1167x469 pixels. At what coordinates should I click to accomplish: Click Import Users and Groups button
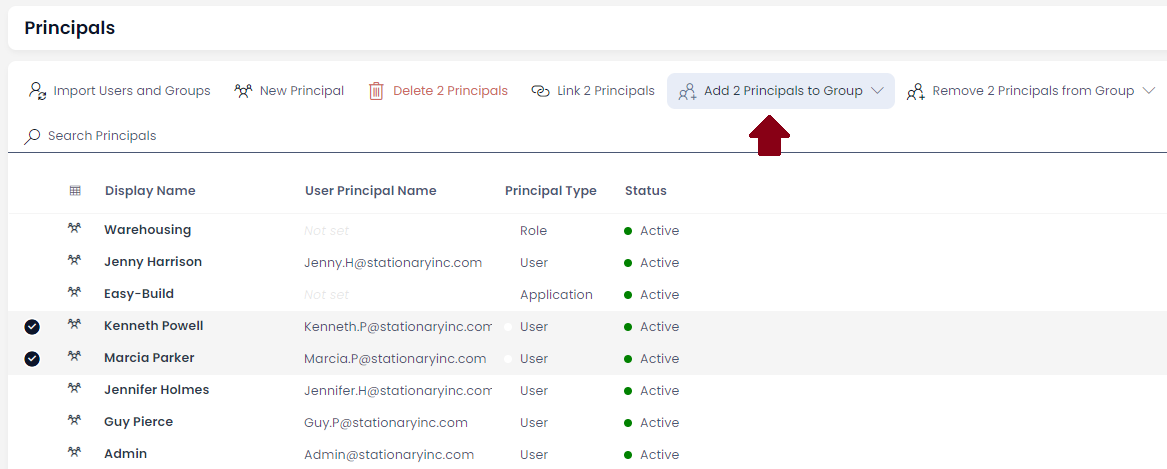coord(119,91)
